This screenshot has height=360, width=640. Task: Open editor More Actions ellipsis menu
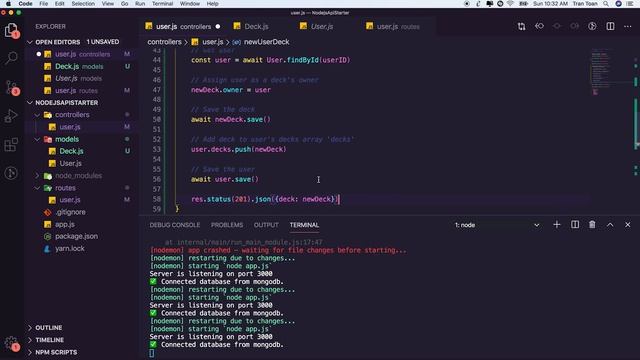click(x=628, y=27)
